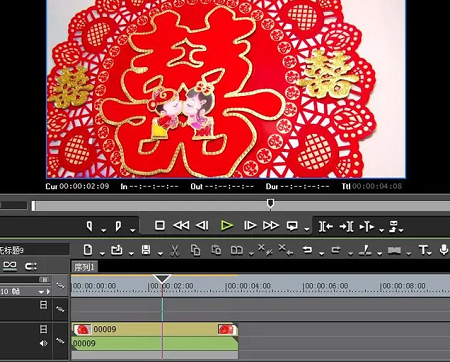Click the Cur 00:00:02:09 timecode
This screenshot has width=450, height=362.
coord(77,186)
